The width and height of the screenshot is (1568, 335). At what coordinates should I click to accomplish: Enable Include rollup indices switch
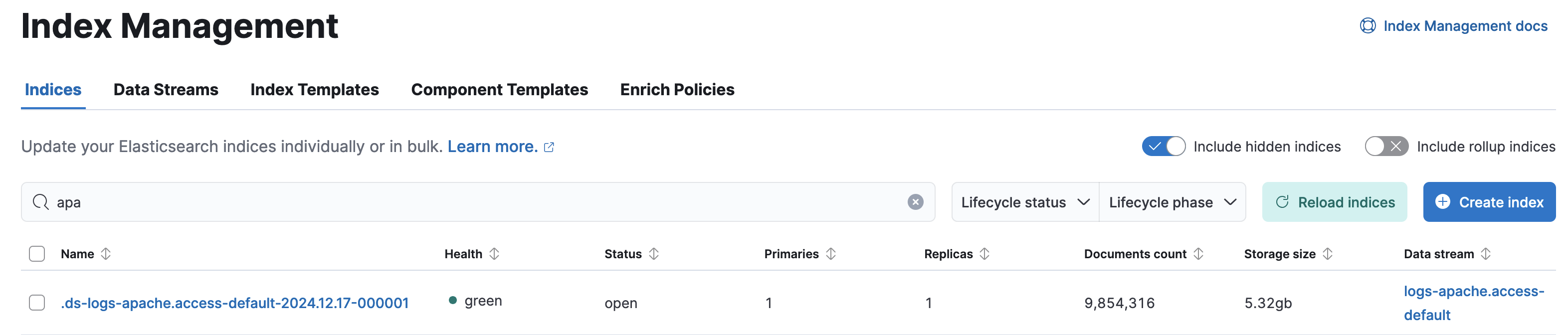click(x=1386, y=147)
